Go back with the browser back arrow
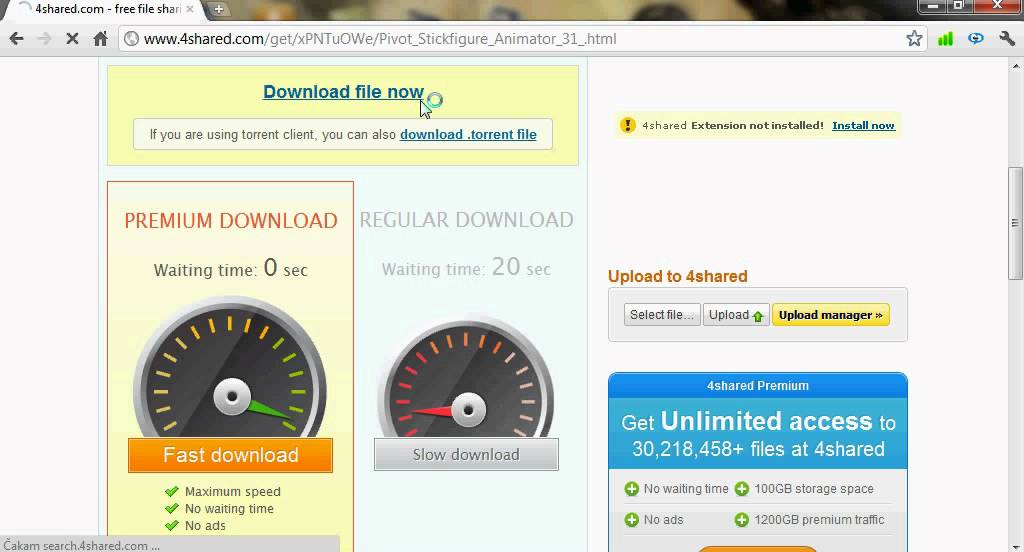Viewport: 1024px width, 552px height. pos(17,39)
